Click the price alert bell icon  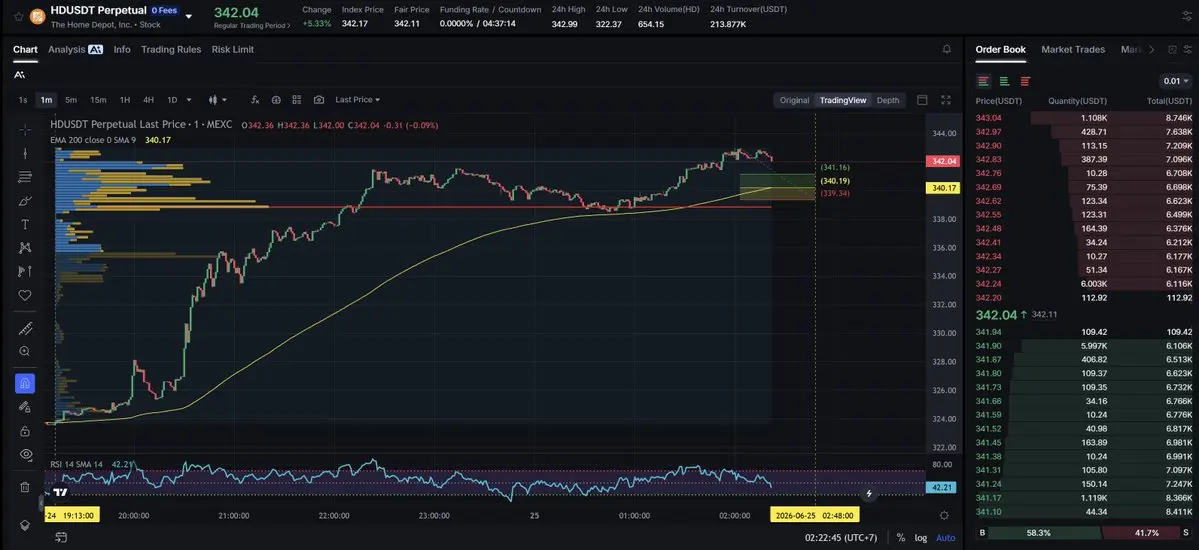click(947, 49)
